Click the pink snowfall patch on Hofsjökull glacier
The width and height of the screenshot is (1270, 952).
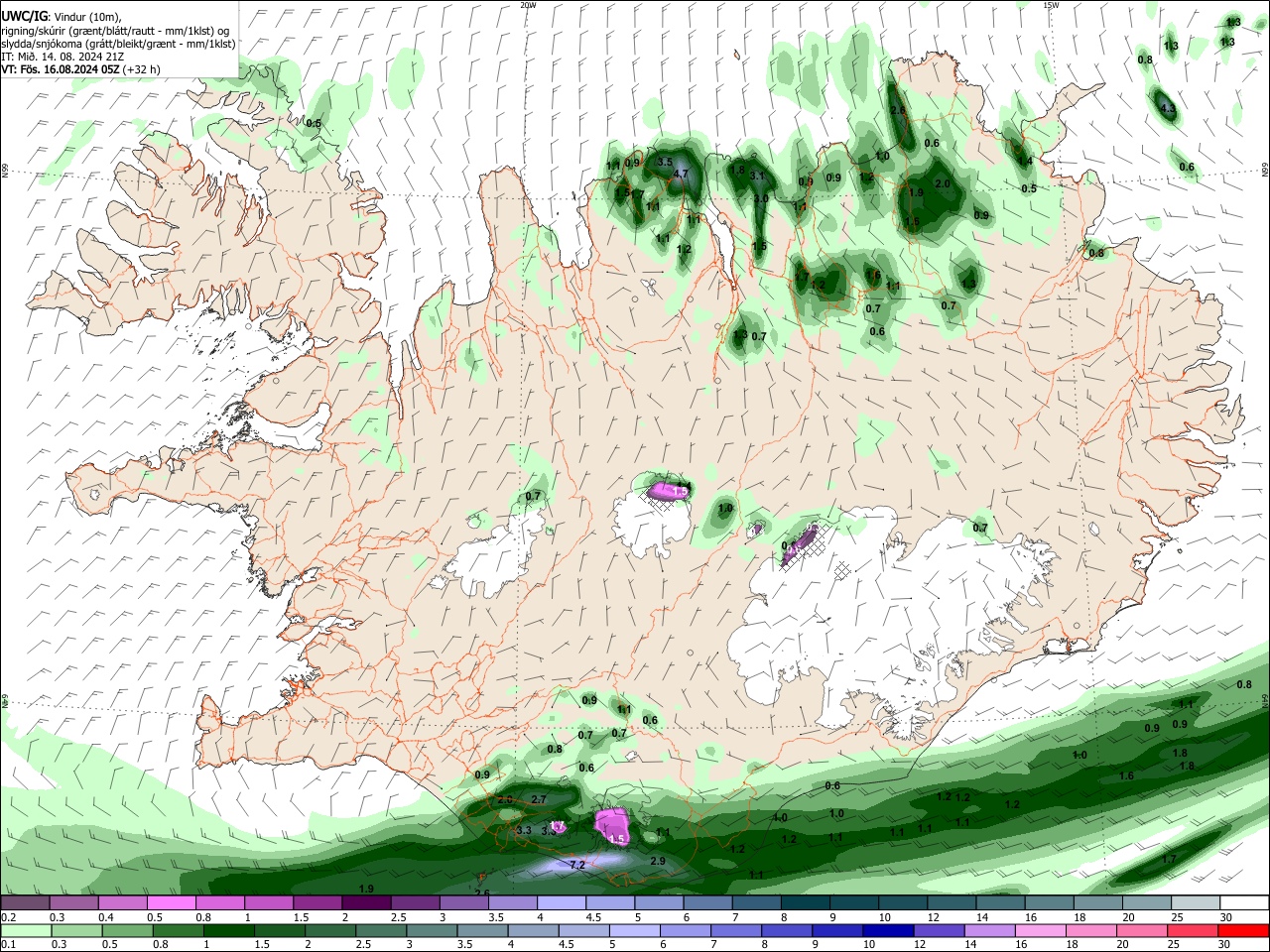(x=666, y=490)
